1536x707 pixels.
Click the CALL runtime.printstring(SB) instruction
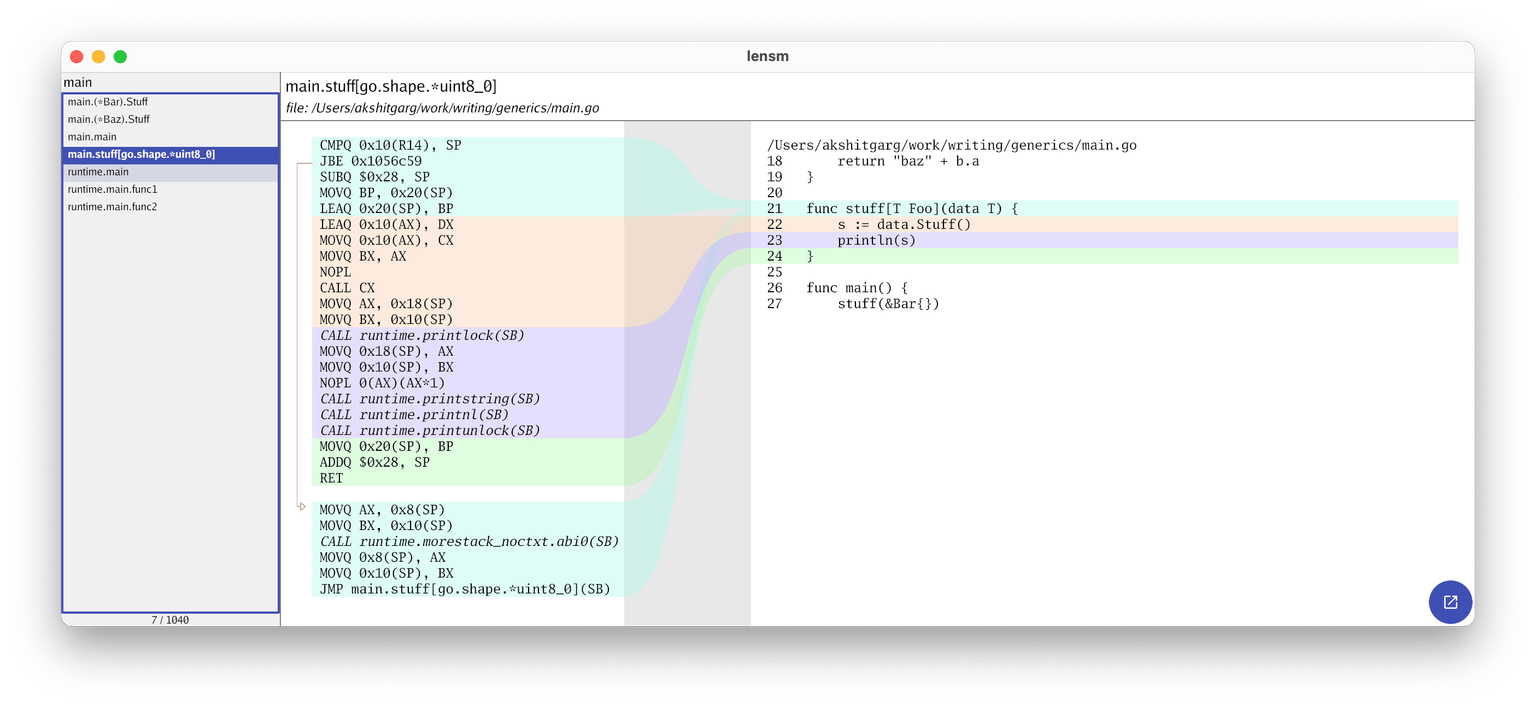tap(430, 399)
